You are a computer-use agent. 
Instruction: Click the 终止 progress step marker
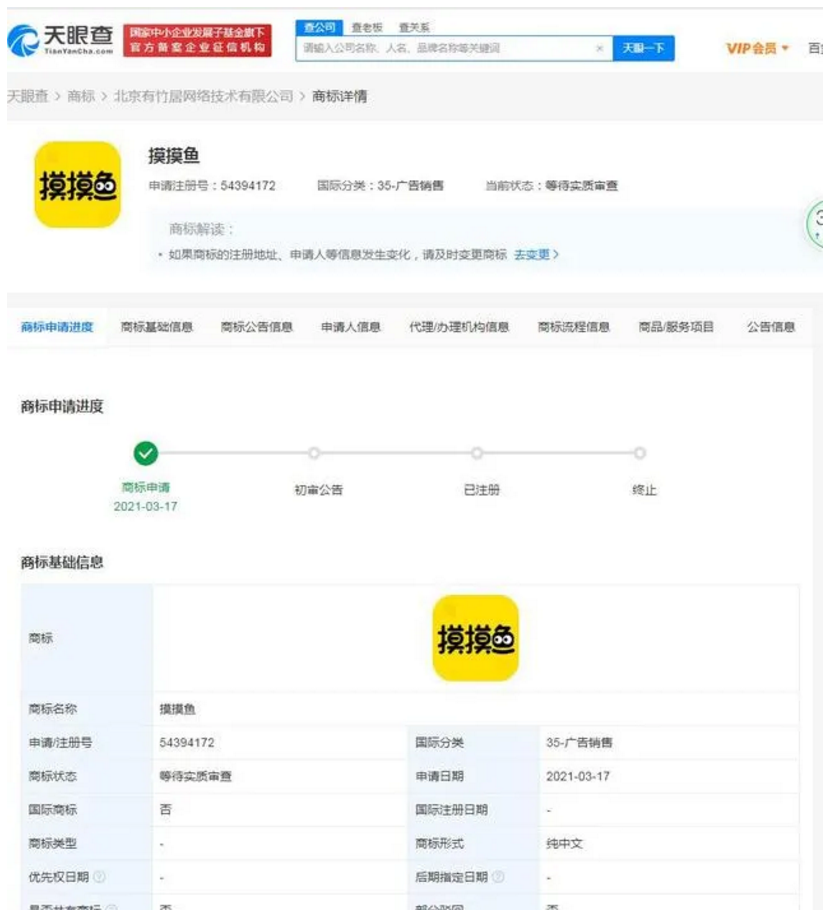[x=640, y=453]
